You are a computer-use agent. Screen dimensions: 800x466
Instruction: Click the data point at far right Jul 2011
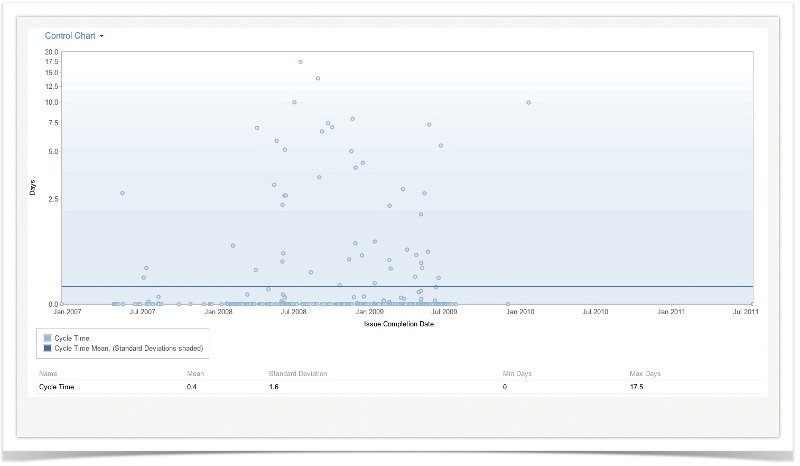click(x=752, y=303)
